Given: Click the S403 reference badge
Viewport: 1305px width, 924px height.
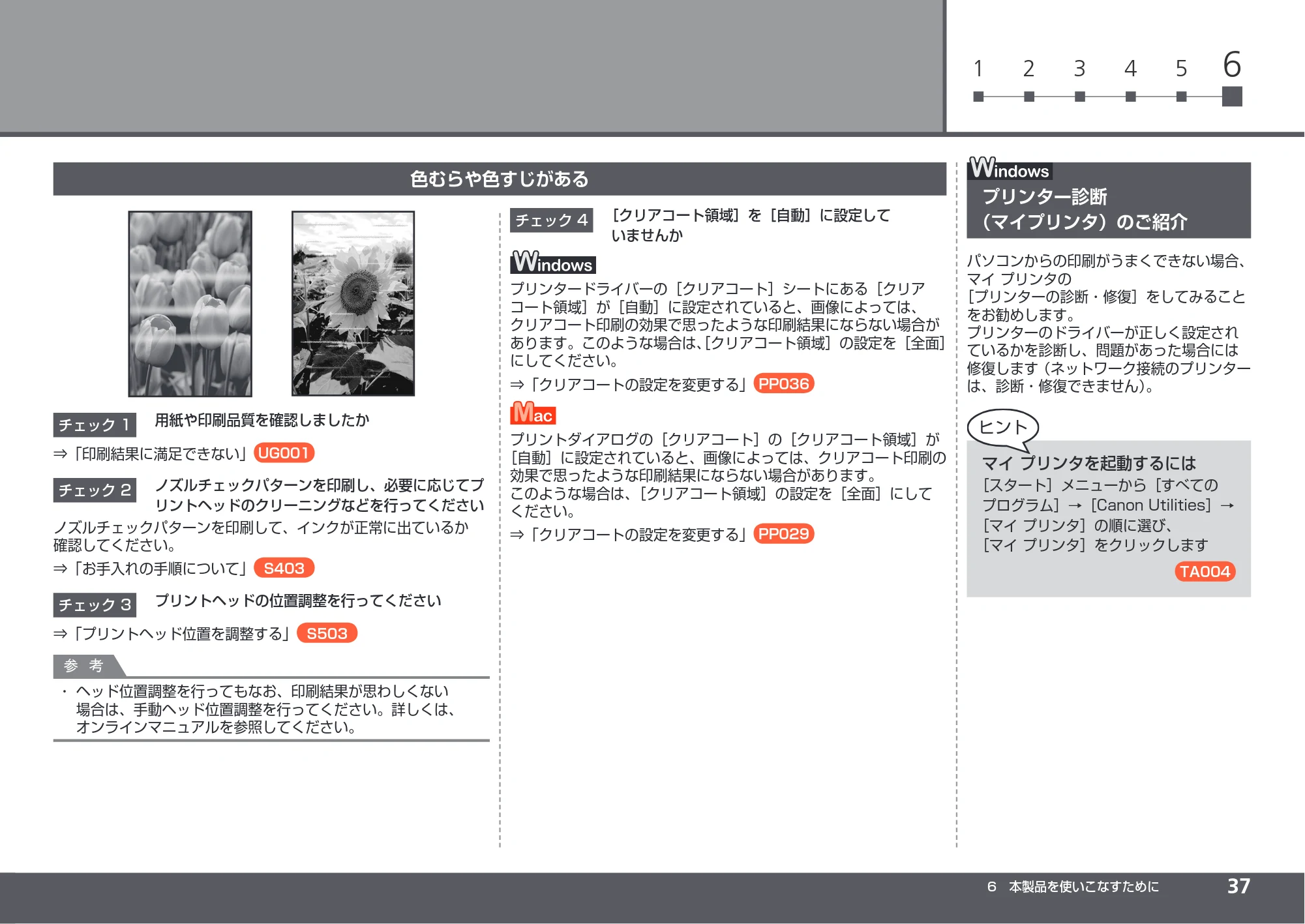Looking at the screenshot, I should [284, 568].
